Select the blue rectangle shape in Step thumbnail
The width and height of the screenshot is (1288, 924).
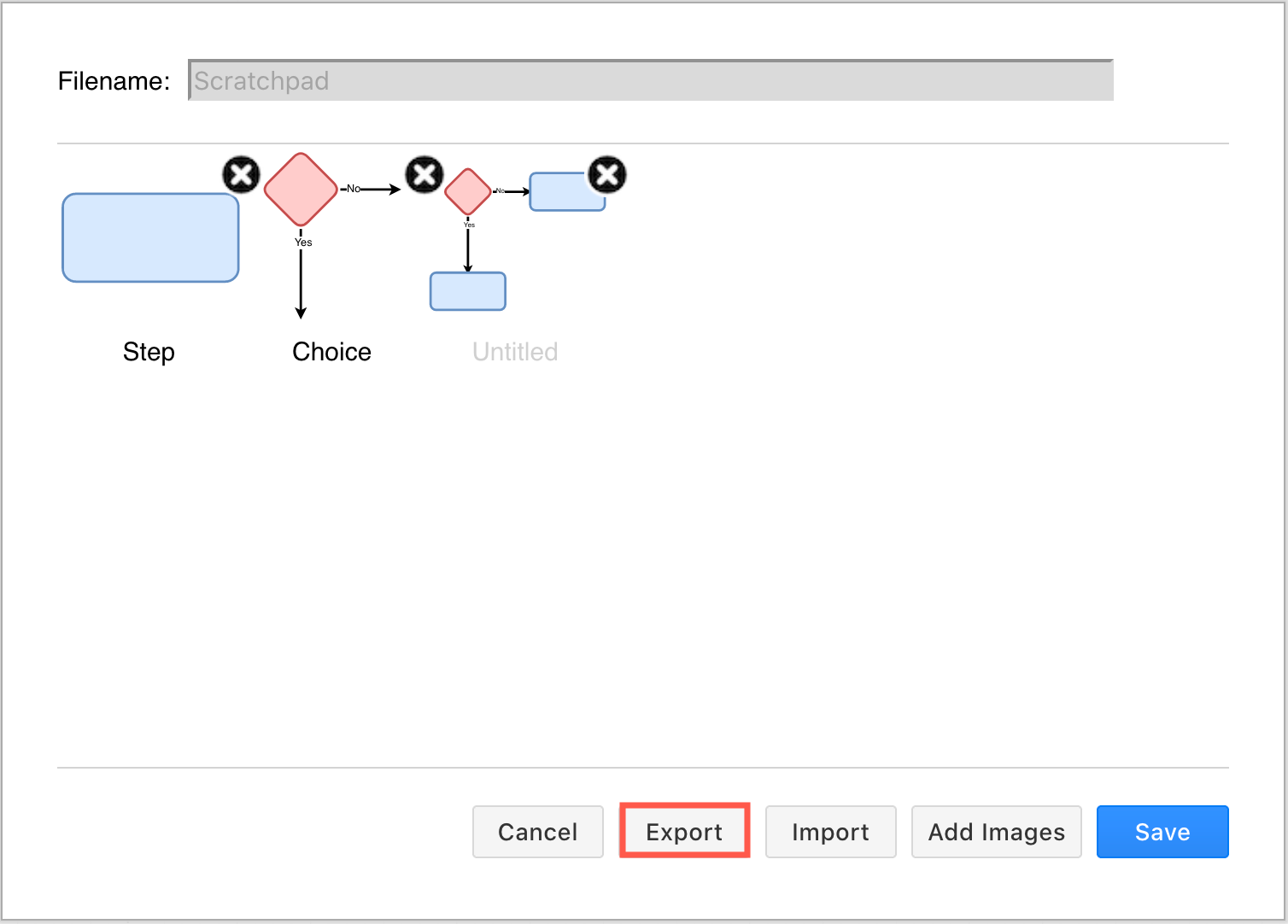click(150, 237)
